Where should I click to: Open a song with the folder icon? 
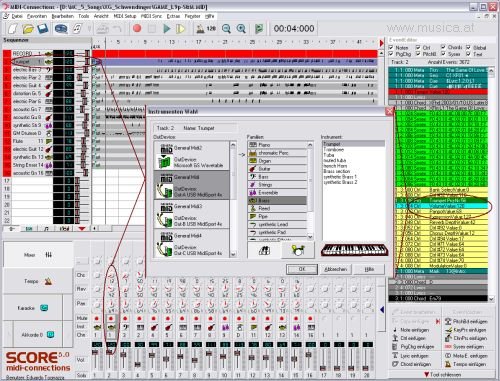[x=28, y=29]
